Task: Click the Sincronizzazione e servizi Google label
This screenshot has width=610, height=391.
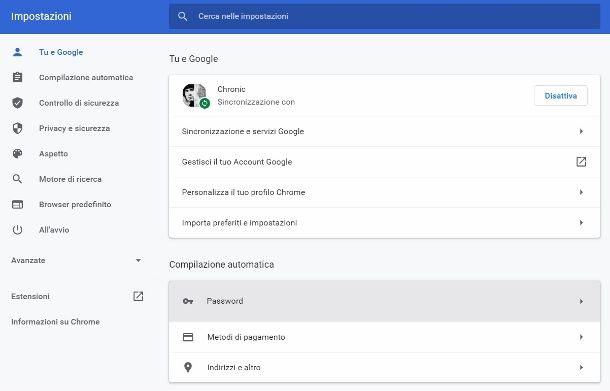Action: (x=243, y=132)
